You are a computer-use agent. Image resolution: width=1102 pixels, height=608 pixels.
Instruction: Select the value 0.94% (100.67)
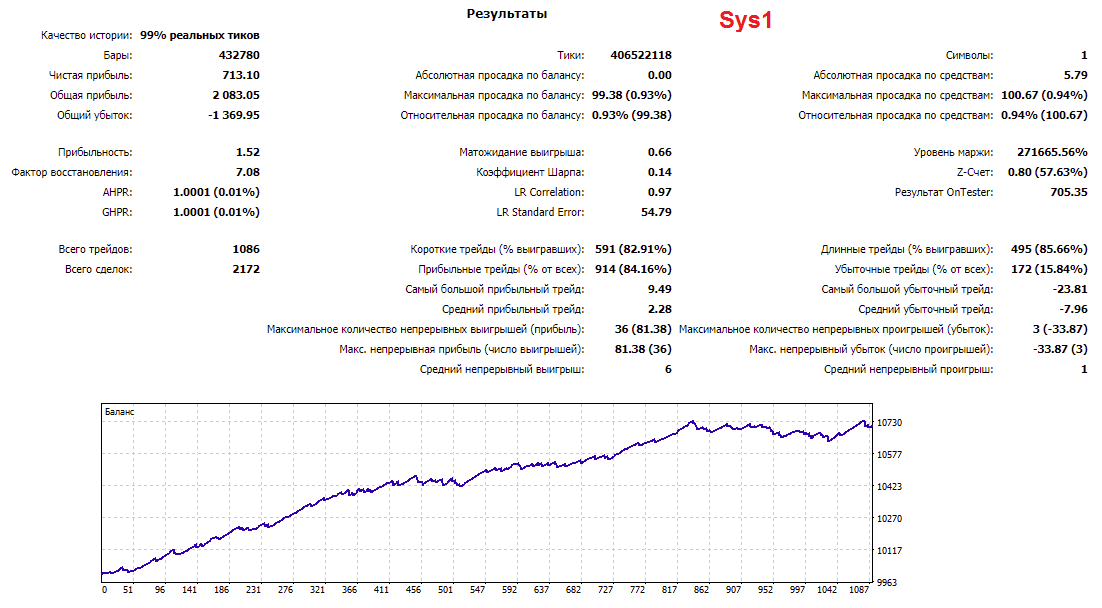click(1044, 115)
